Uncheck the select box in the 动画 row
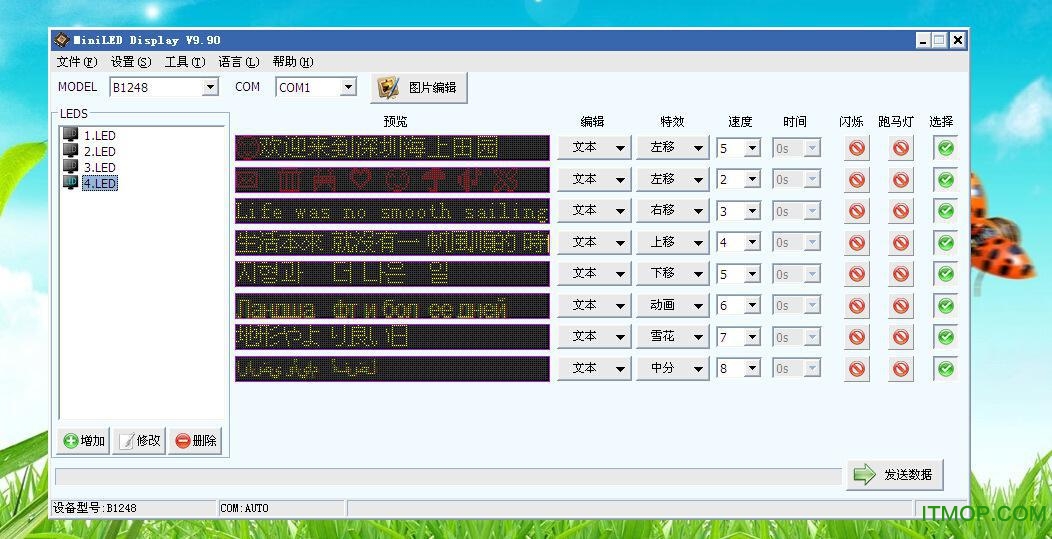Image resolution: width=1052 pixels, height=539 pixels. click(x=945, y=305)
